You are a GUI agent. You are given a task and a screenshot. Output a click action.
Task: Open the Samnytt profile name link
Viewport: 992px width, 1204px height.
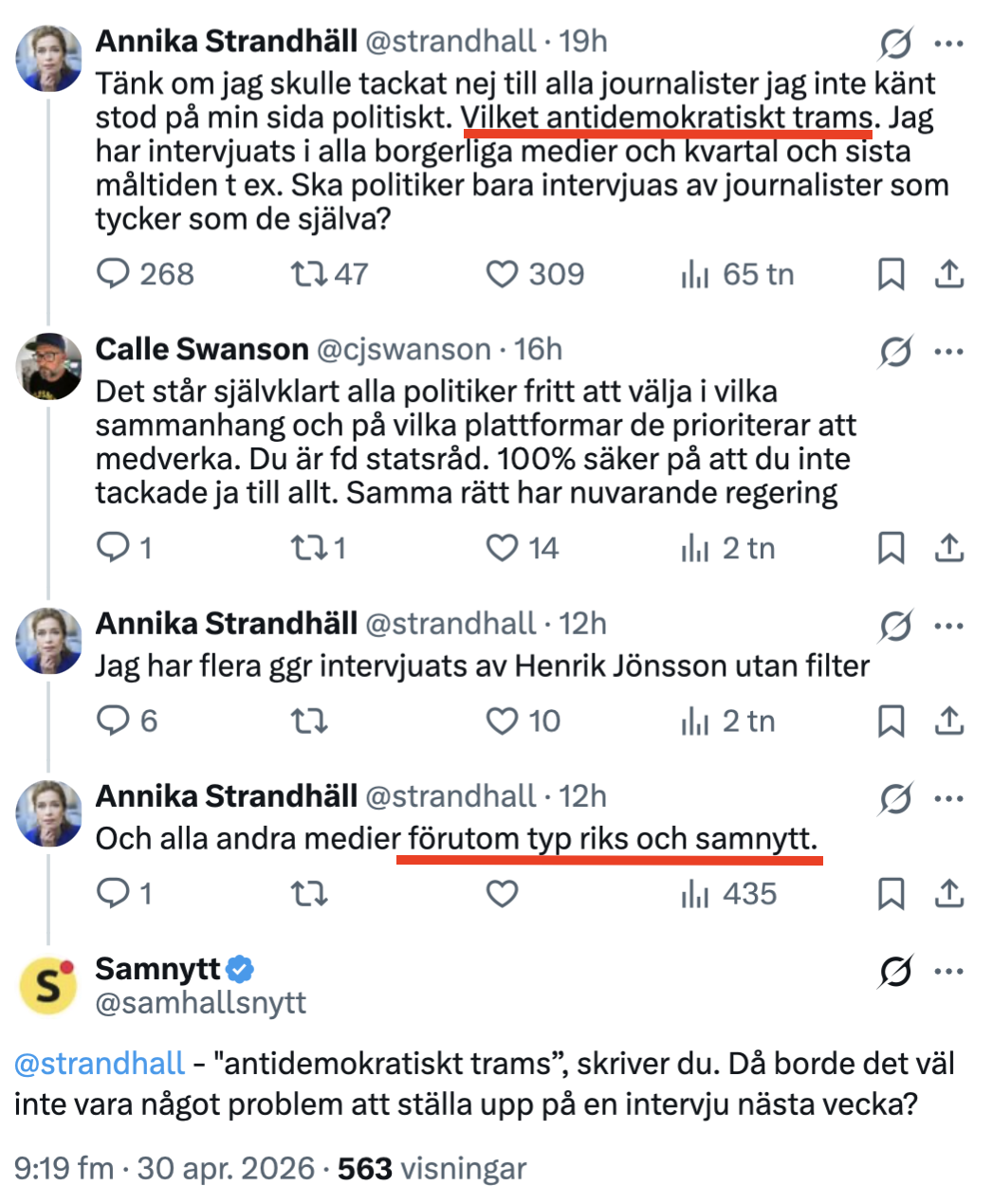[157, 969]
